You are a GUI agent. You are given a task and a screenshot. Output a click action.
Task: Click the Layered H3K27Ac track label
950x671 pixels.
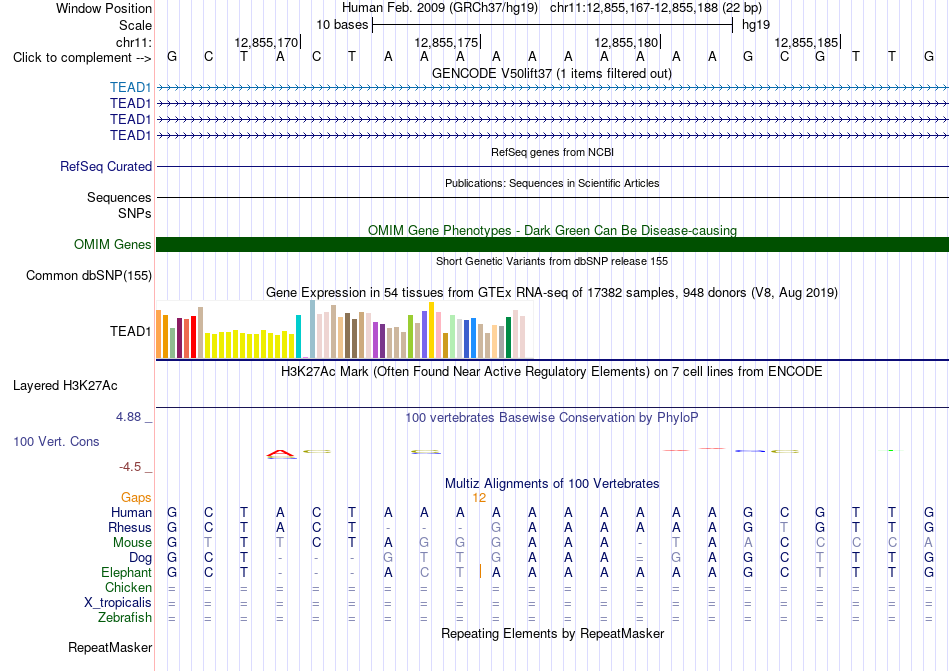pos(65,386)
